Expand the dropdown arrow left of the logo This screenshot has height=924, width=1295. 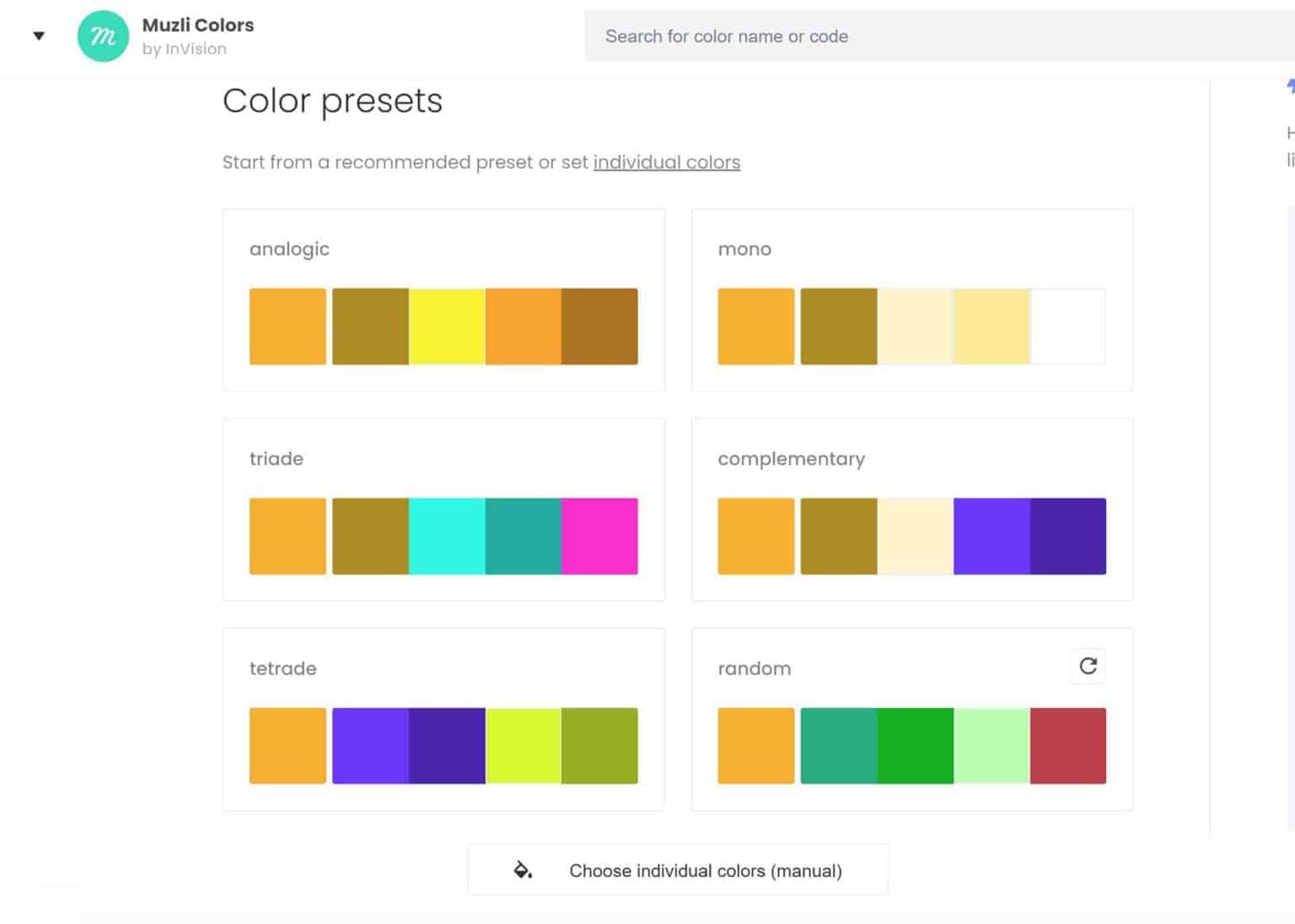(39, 36)
